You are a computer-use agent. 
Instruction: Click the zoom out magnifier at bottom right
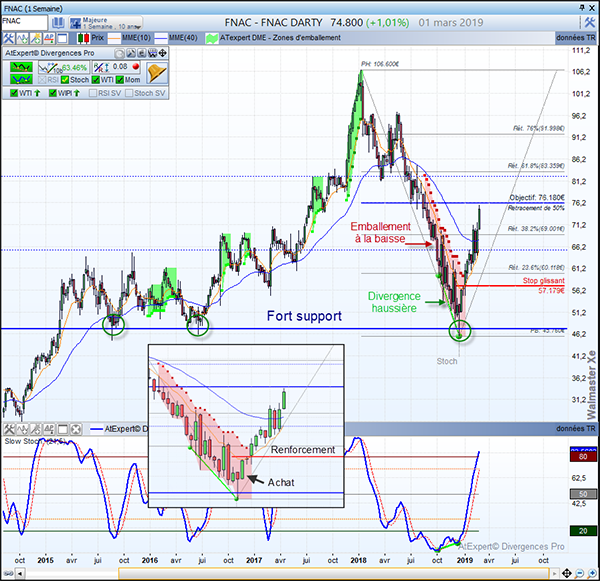tap(580, 573)
